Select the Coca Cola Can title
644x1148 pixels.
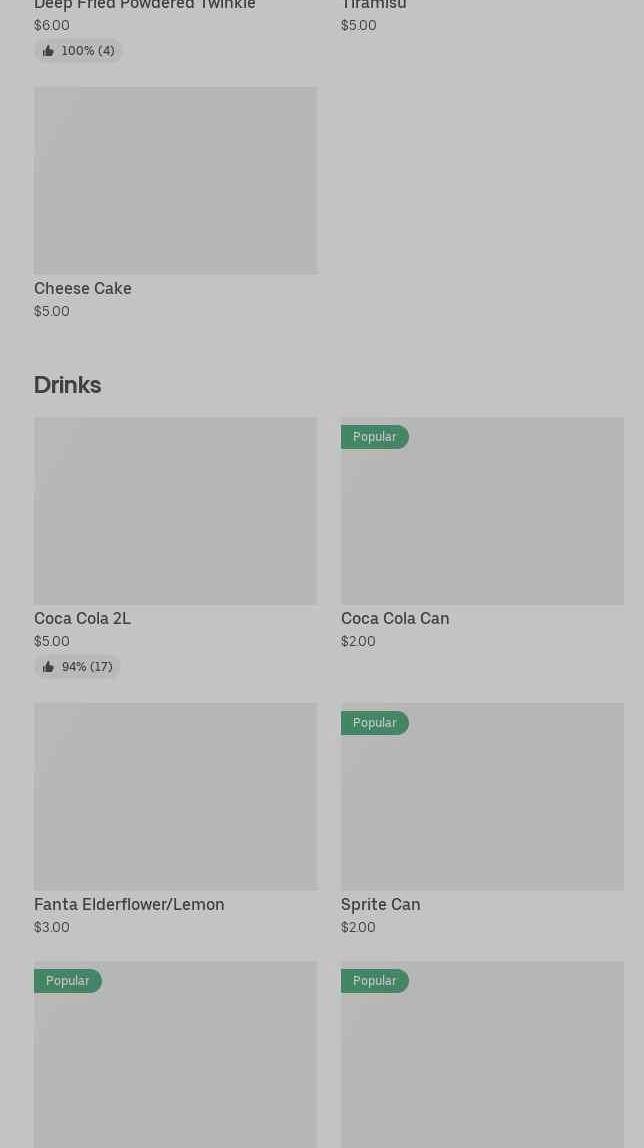(x=395, y=618)
